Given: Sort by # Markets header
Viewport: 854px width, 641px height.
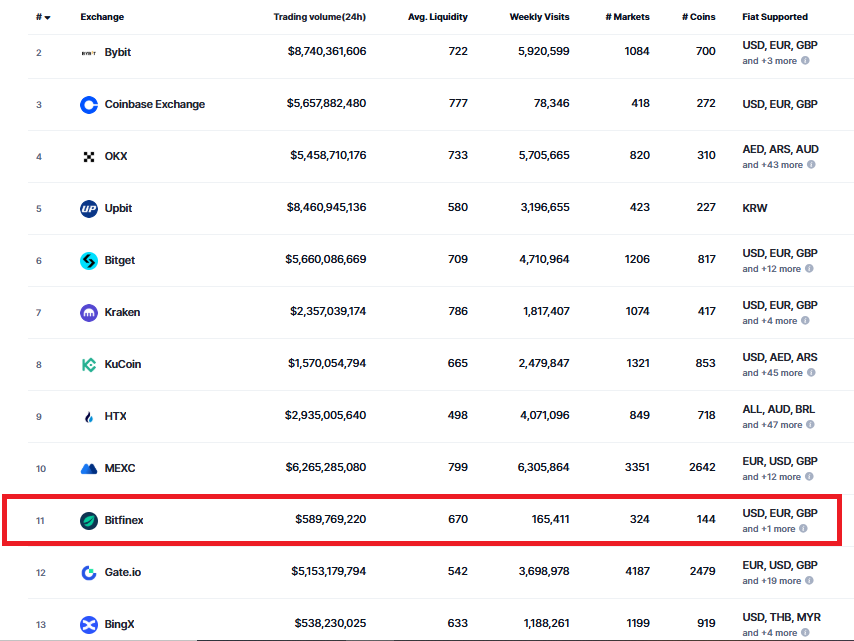Looking at the screenshot, I should 627,17.
